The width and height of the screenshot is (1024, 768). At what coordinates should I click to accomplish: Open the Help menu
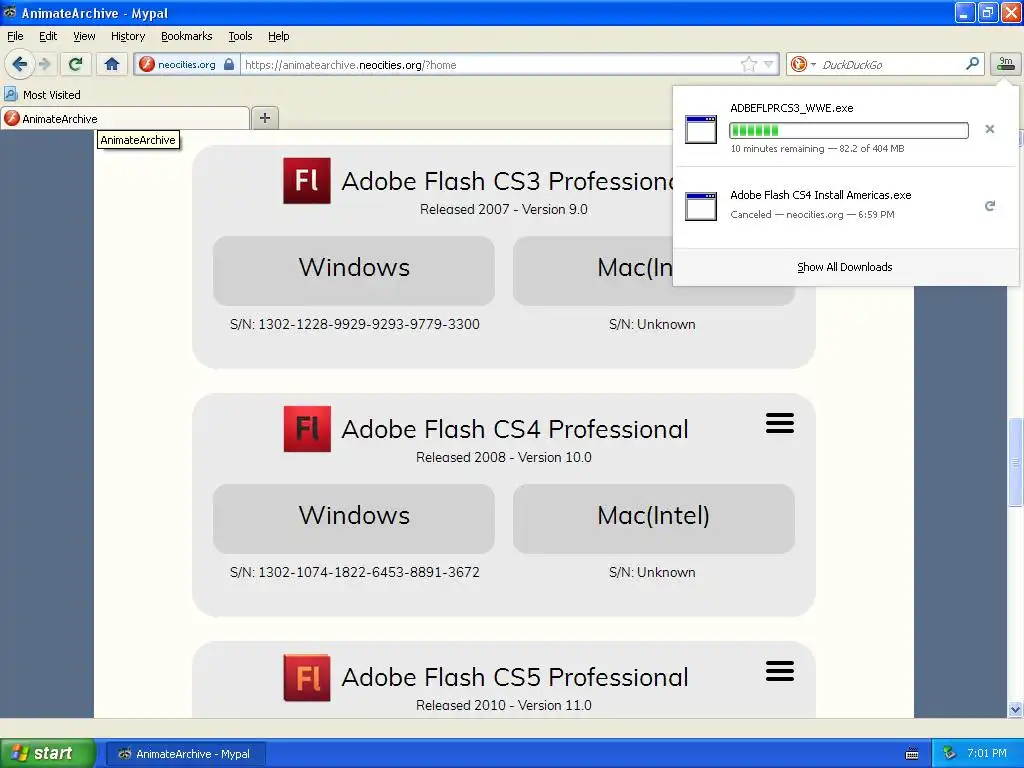(278, 36)
